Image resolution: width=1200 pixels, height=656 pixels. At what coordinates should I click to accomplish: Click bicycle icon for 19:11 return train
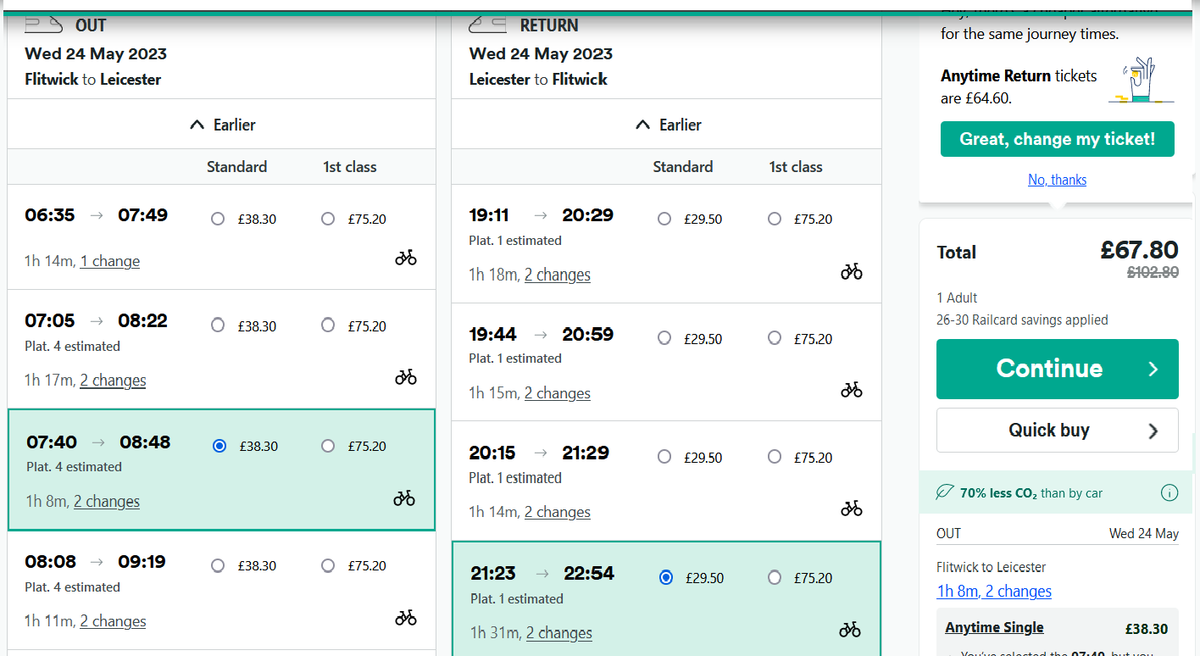tap(851, 271)
